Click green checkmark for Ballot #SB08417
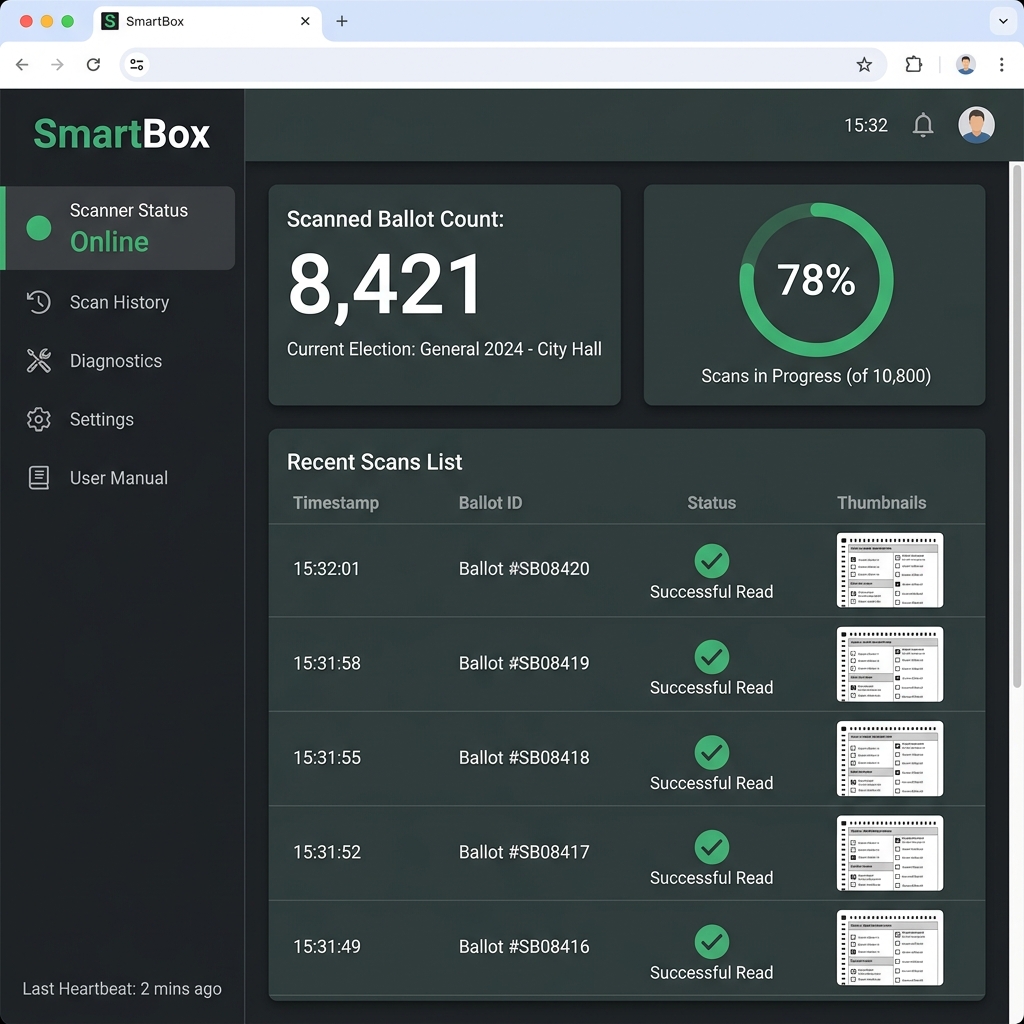1024x1024 pixels. 712,847
